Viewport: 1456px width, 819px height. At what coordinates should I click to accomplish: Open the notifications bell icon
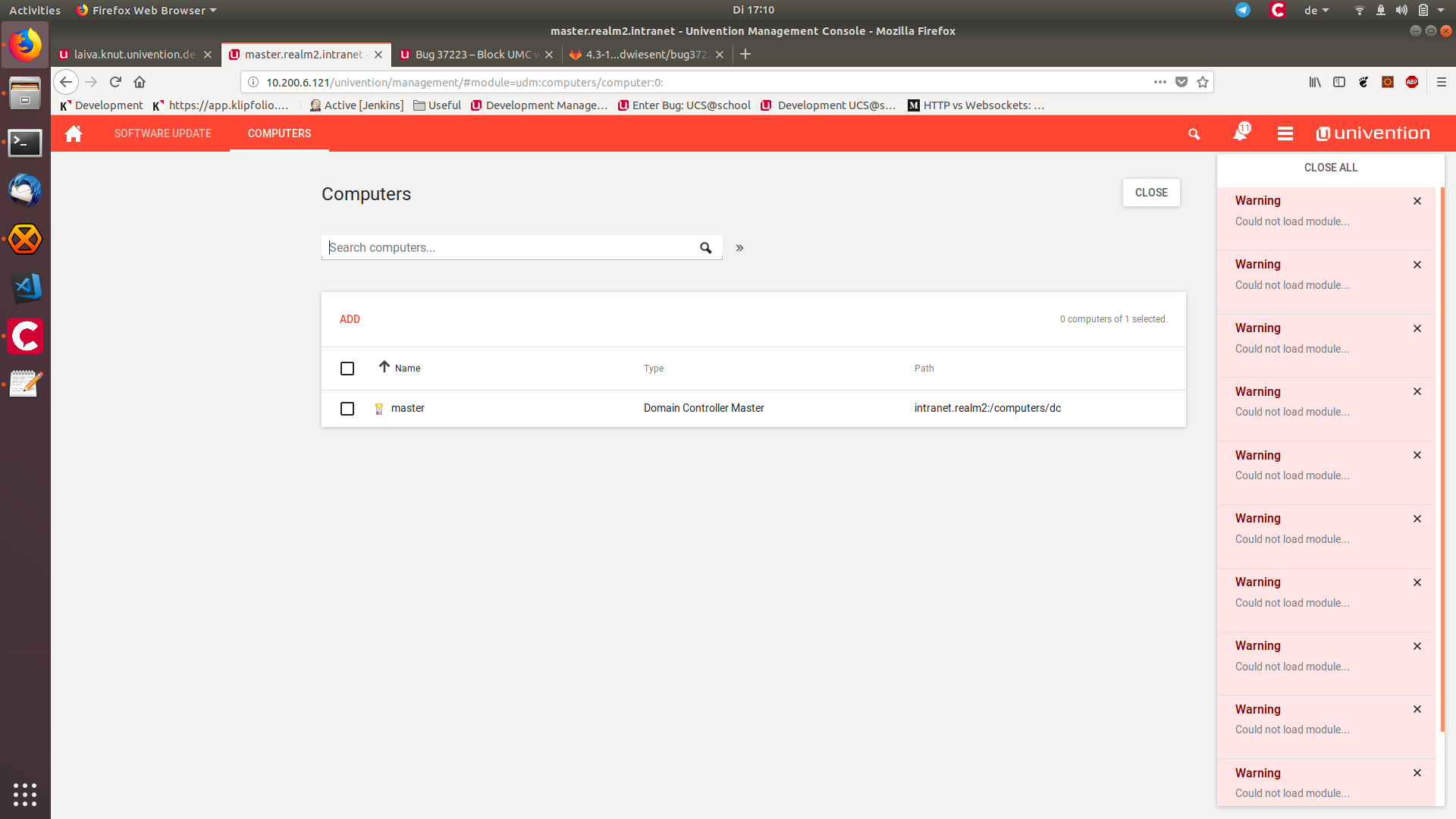click(1240, 133)
